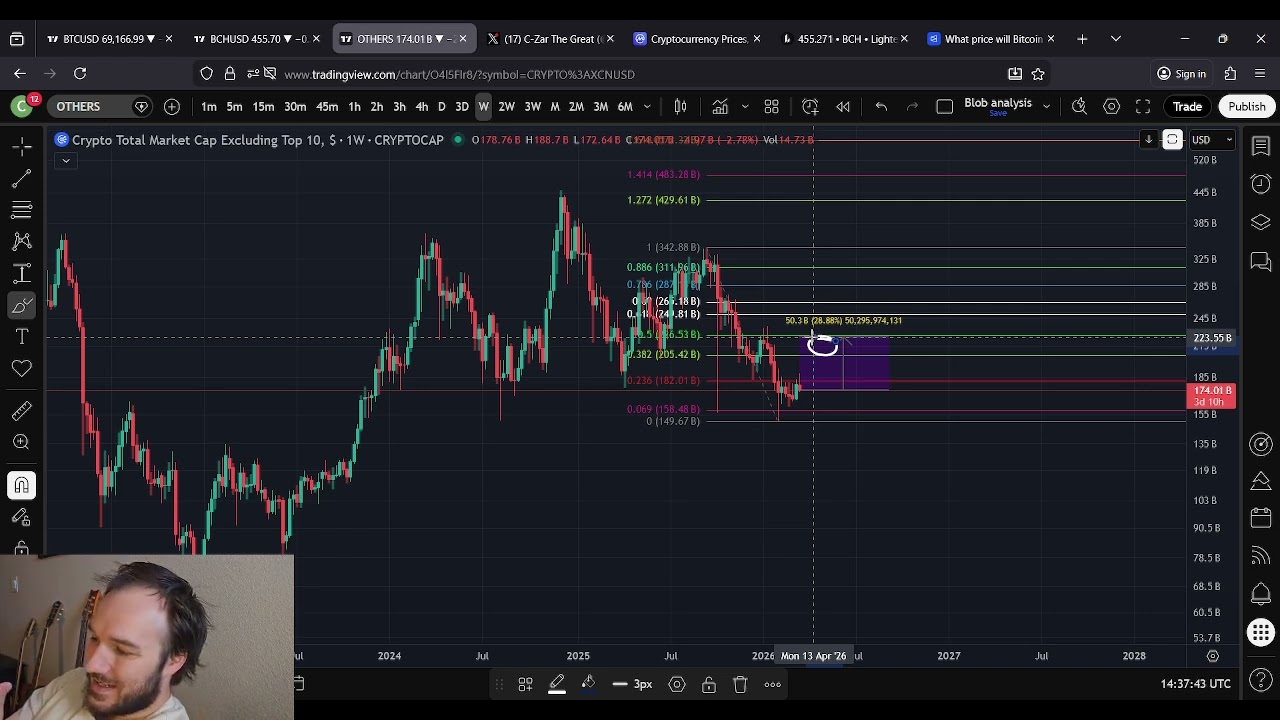Screen dimensions: 1280x720
Task: Add symbol to compare with plus icon
Action: click(172, 106)
